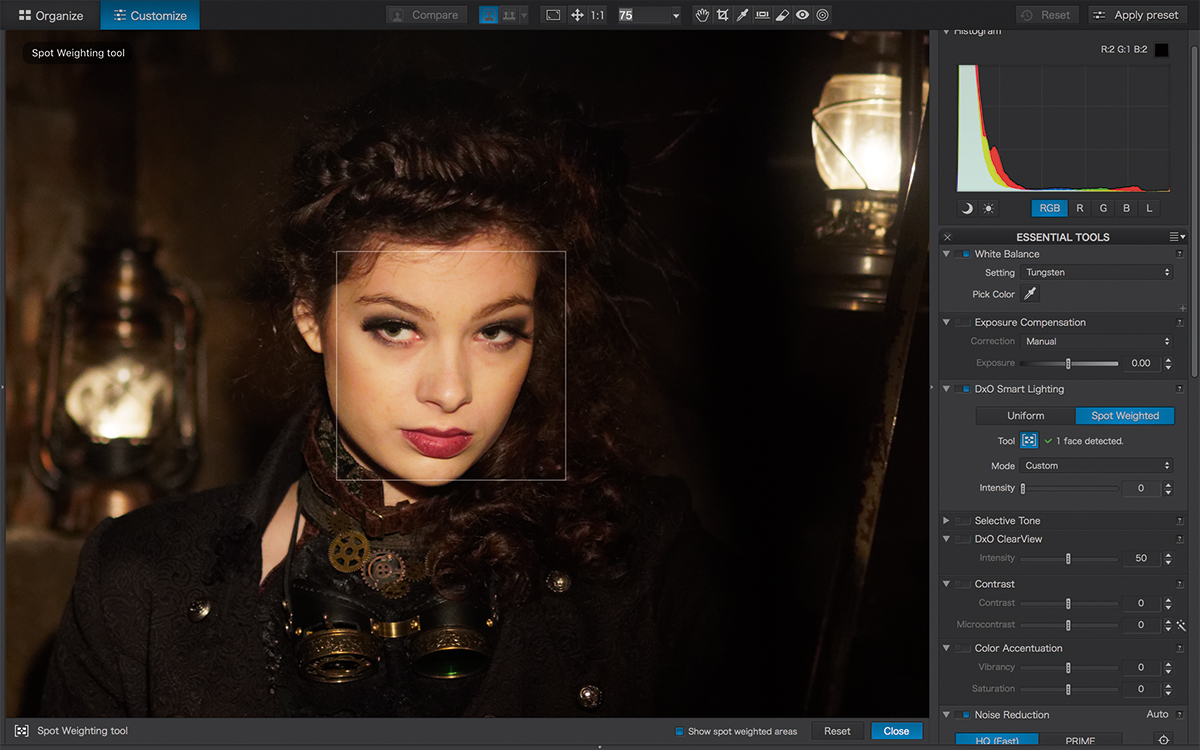Click the target icon in Noise Reduction
This screenshot has height=750, width=1200.
pyautogui.click(x=1163, y=741)
